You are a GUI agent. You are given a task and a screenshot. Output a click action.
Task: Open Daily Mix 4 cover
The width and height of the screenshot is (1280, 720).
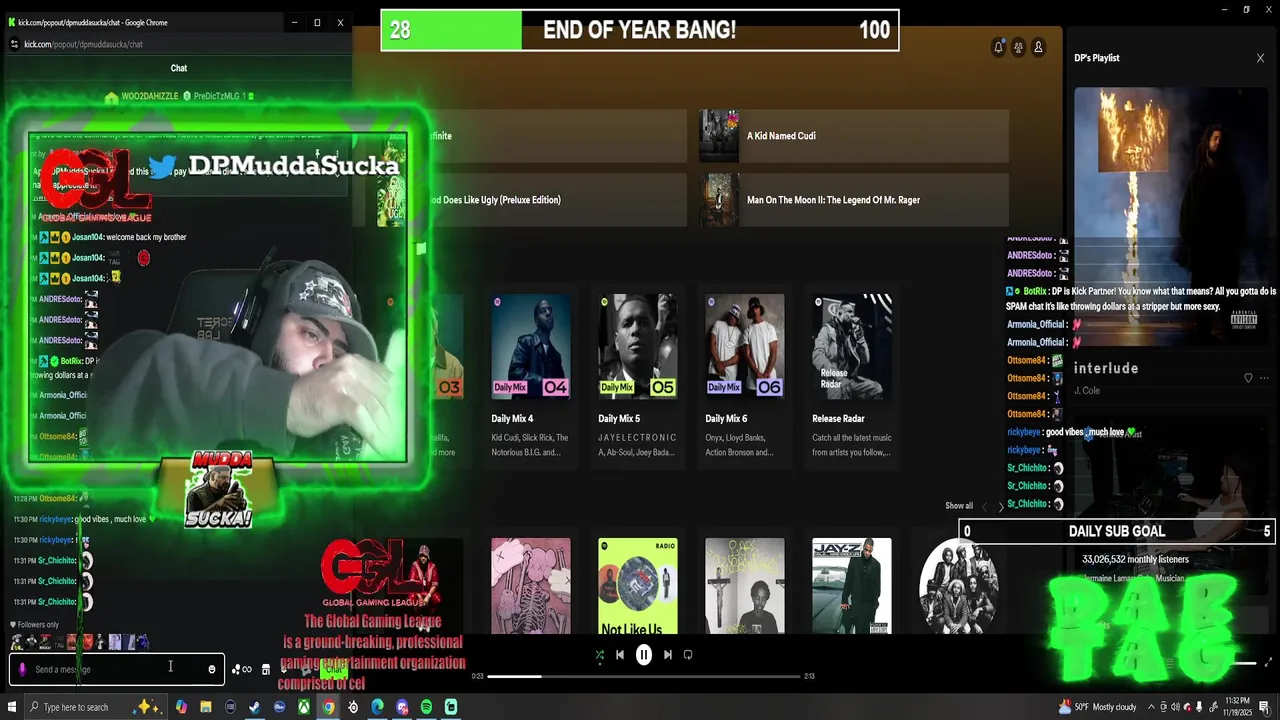[530, 347]
